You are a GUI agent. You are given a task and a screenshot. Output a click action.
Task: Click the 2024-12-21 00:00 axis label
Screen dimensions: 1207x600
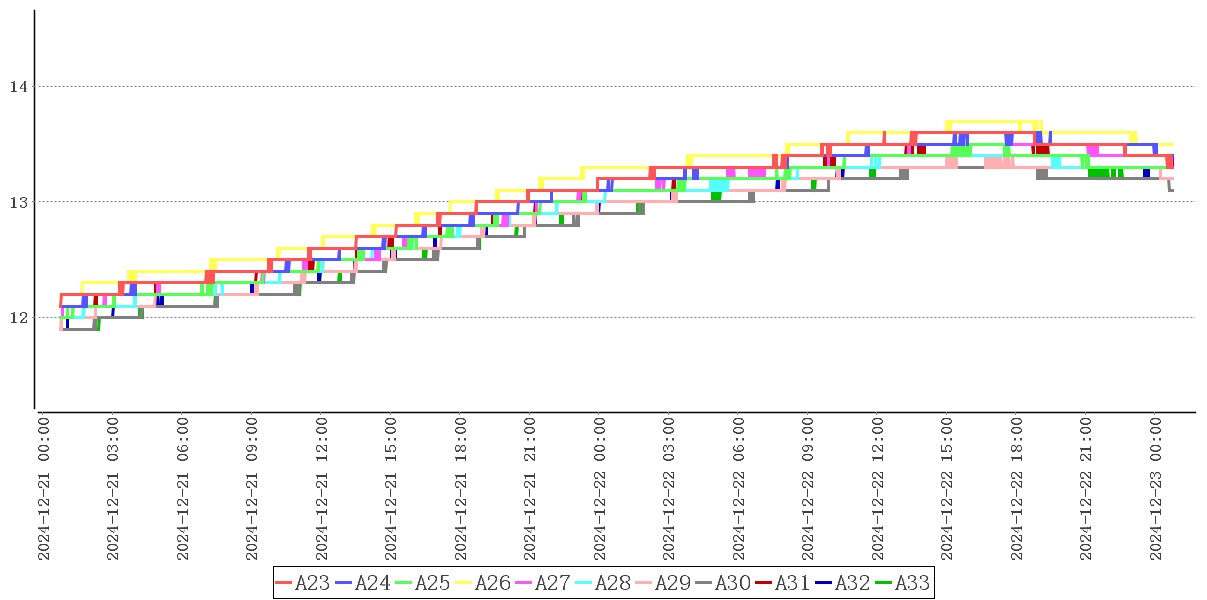tap(43, 489)
